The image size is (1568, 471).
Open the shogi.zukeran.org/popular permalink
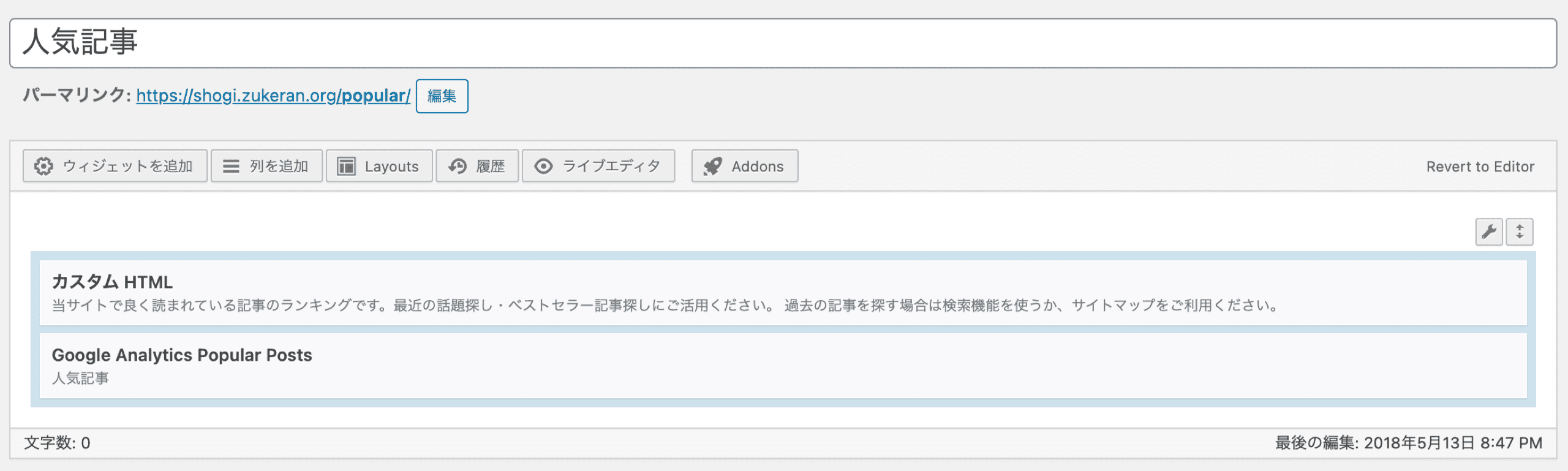click(x=273, y=96)
